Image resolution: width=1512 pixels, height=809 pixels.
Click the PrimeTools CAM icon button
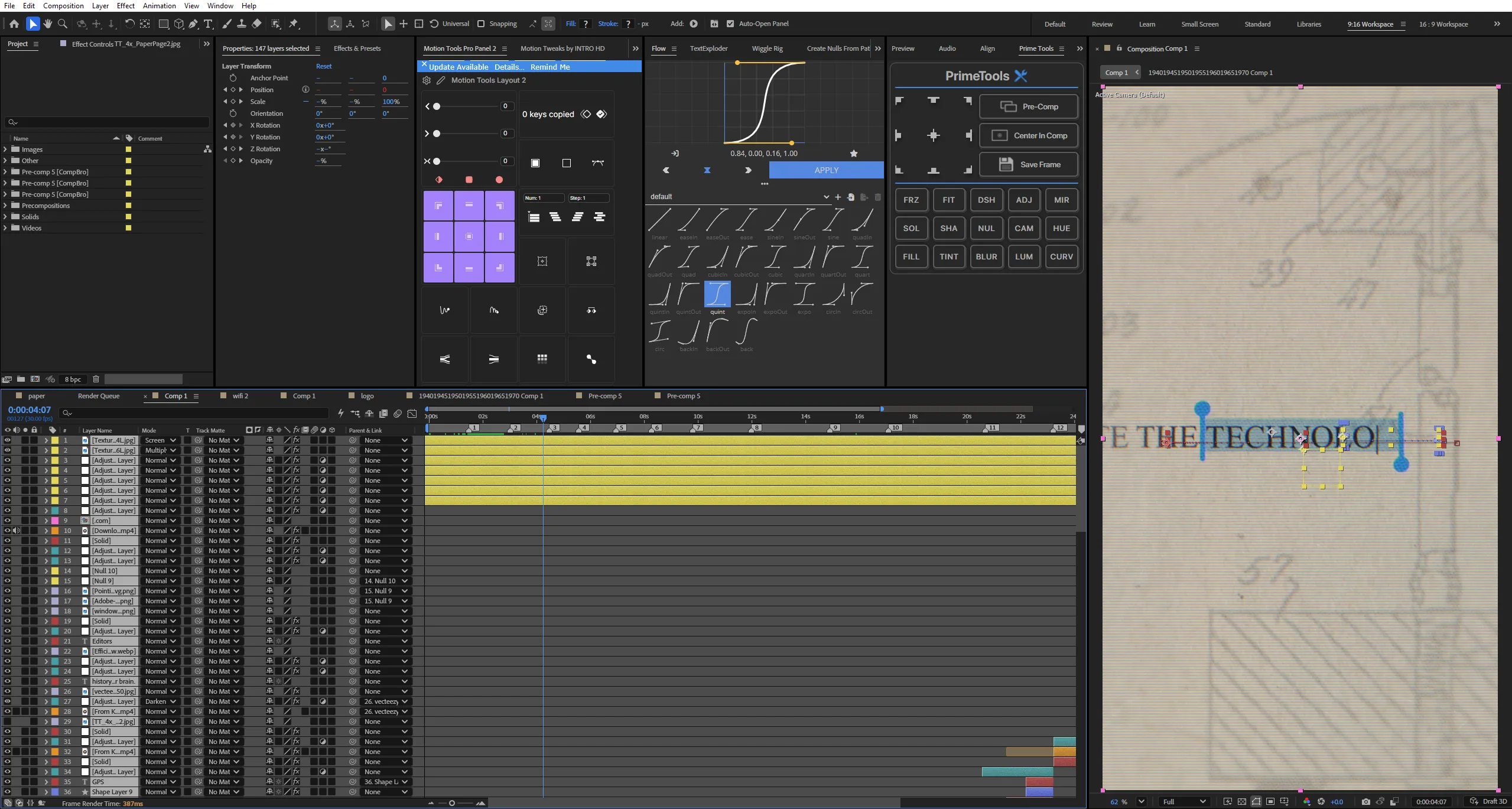[1024, 228]
